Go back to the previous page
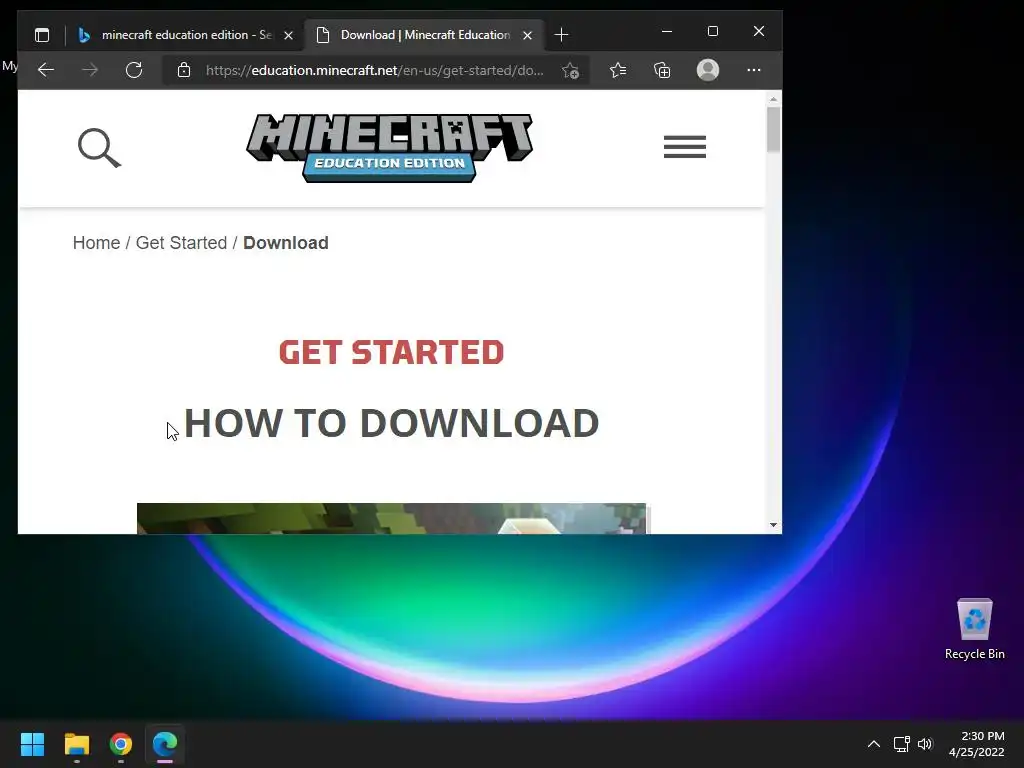This screenshot has width=1024, height=768. coord(46,70)
